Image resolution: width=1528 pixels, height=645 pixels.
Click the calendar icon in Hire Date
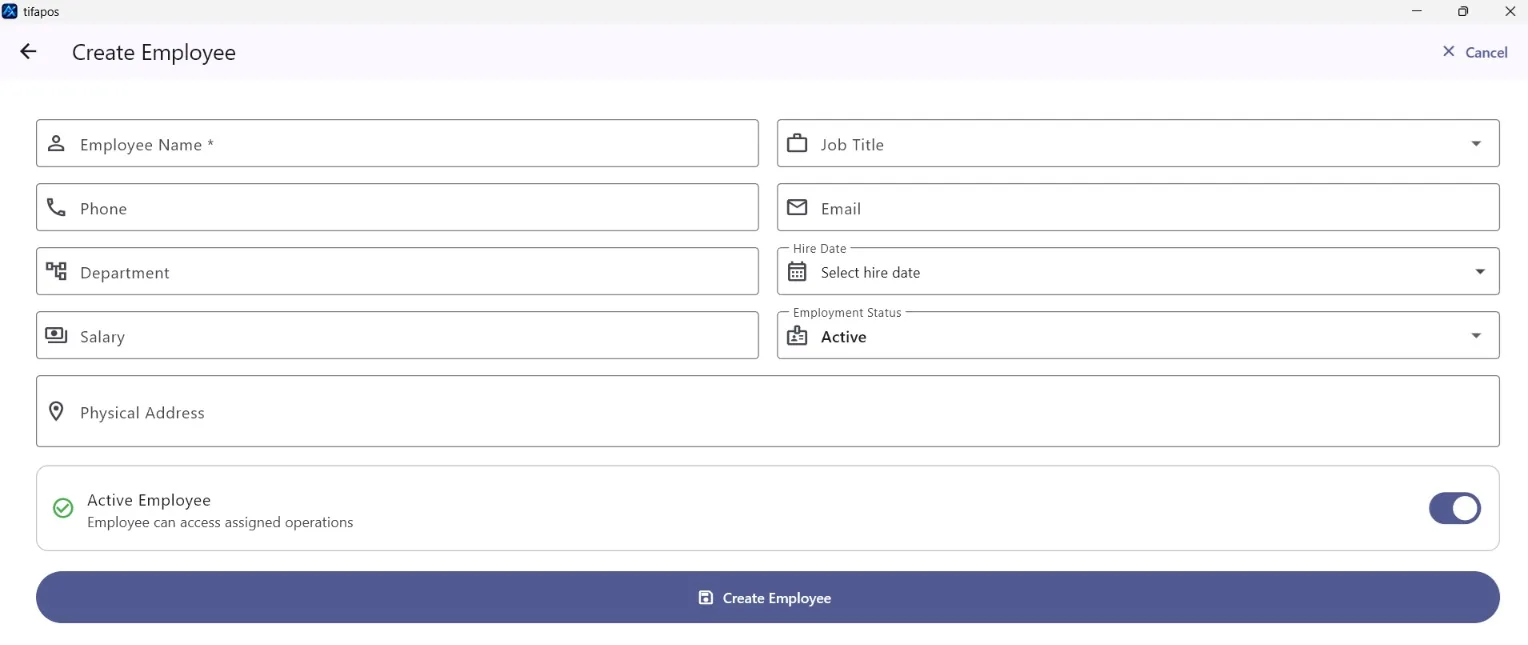point(797,272)
